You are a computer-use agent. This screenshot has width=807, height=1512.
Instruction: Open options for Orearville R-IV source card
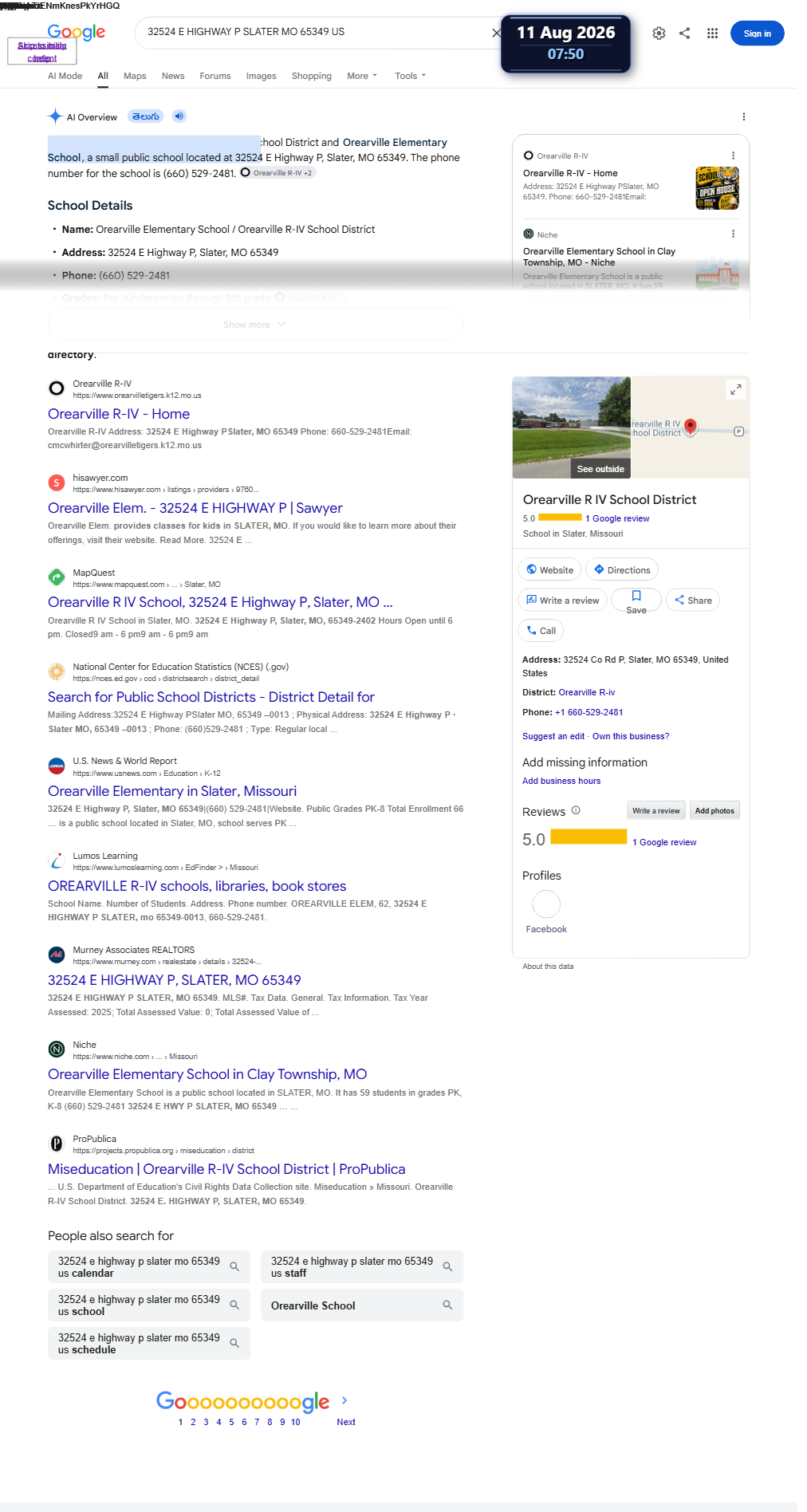(733, 156)
